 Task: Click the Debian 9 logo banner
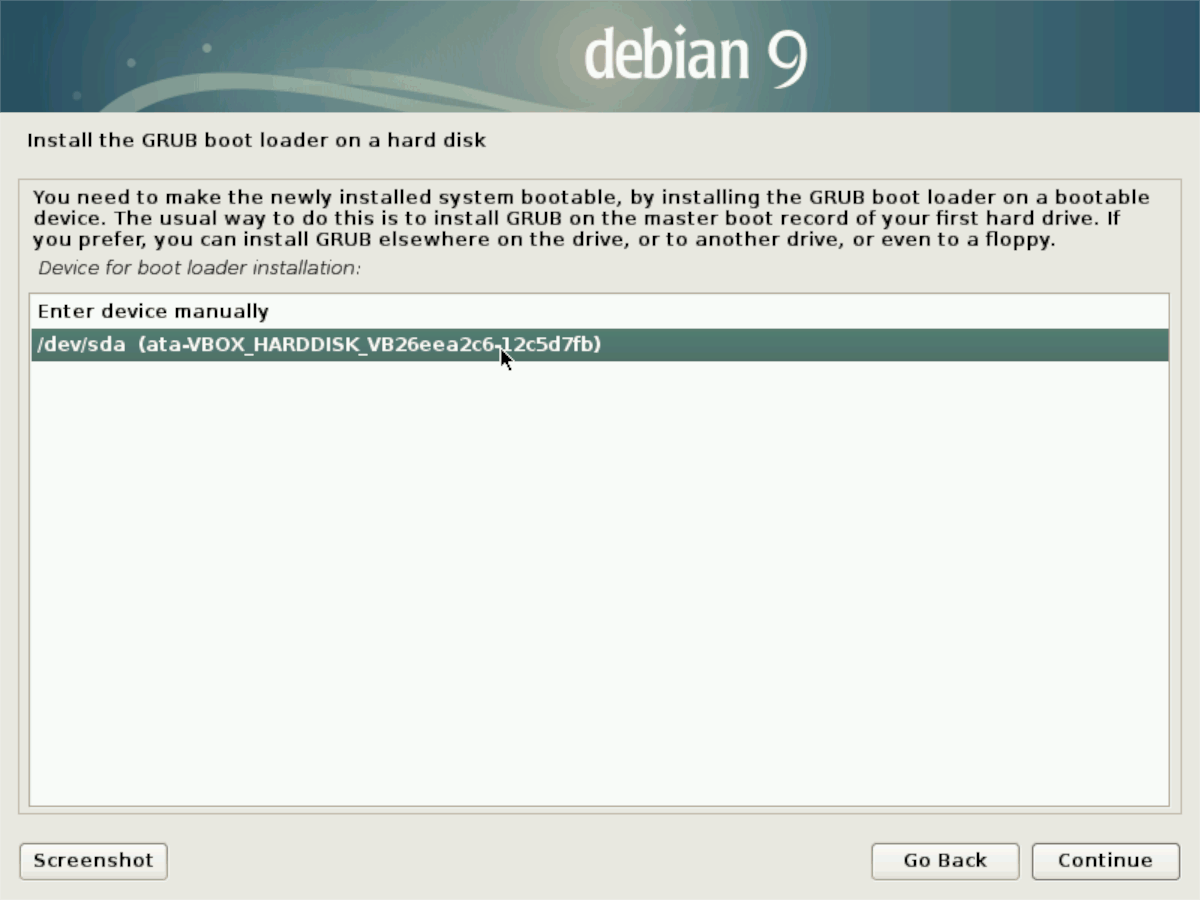click(694, 54)
